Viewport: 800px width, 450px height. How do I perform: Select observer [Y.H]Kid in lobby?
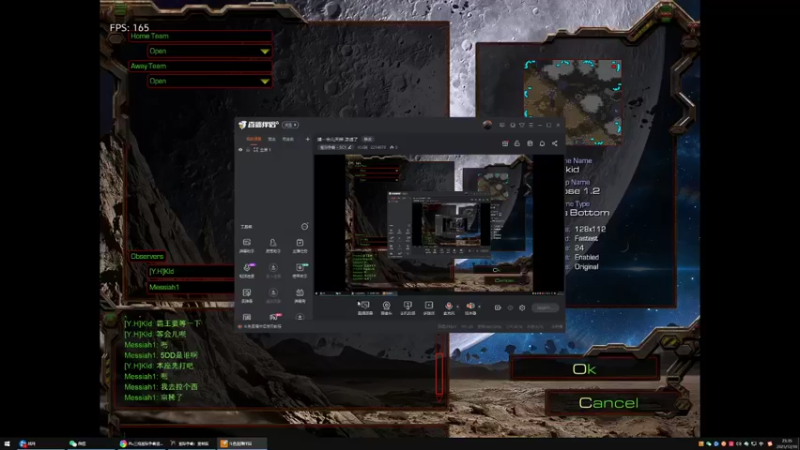coord(191,271)
